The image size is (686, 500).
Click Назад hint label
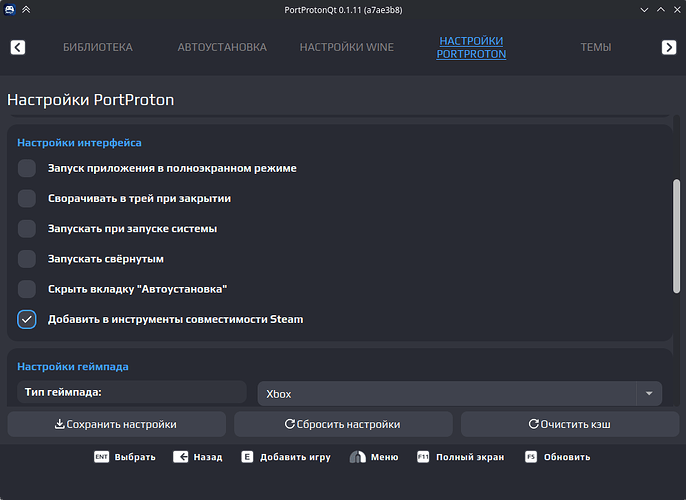(x=208, y=457)
